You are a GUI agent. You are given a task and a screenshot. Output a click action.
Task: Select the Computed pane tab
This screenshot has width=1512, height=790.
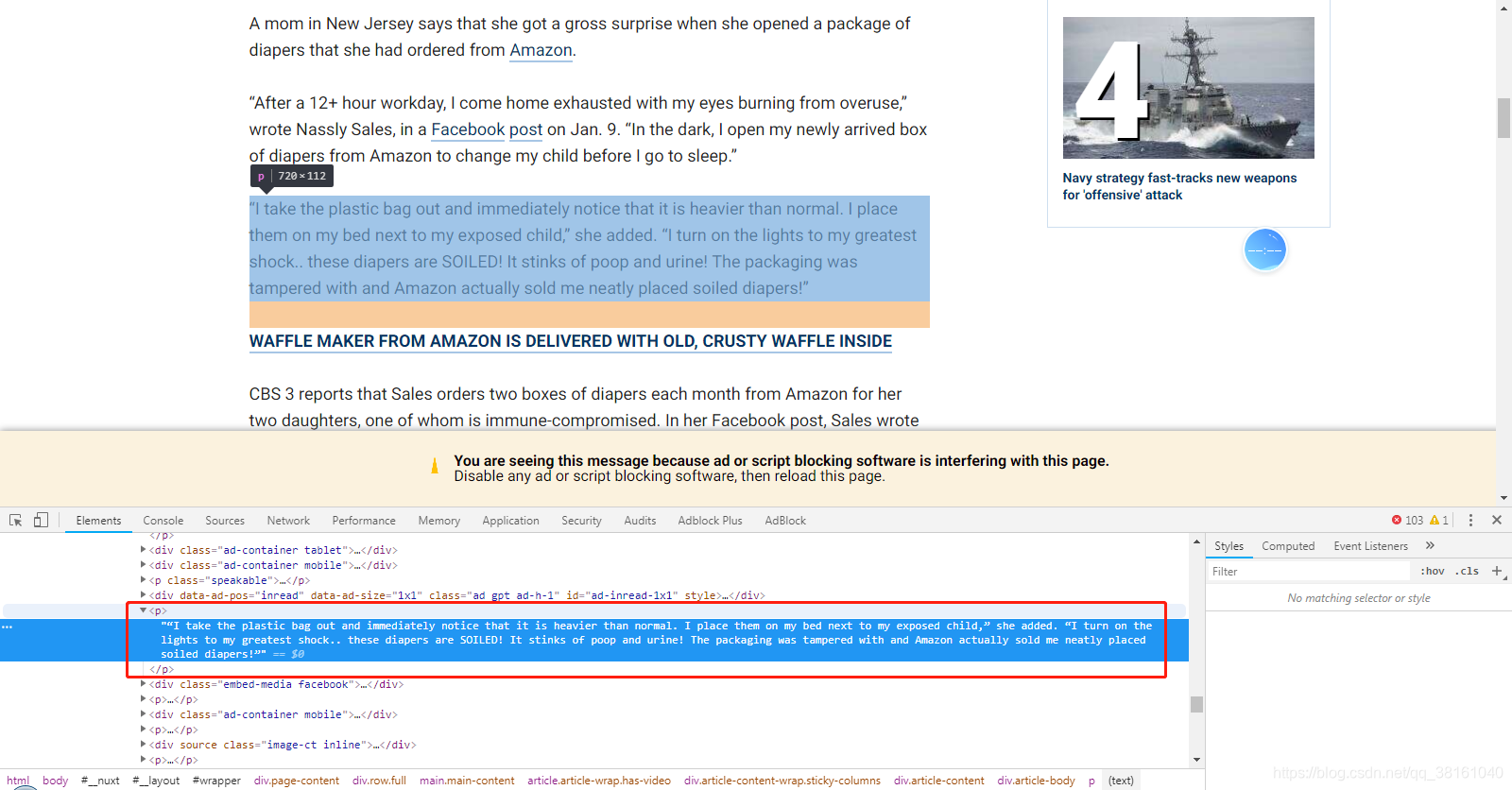pos(1288,546)
